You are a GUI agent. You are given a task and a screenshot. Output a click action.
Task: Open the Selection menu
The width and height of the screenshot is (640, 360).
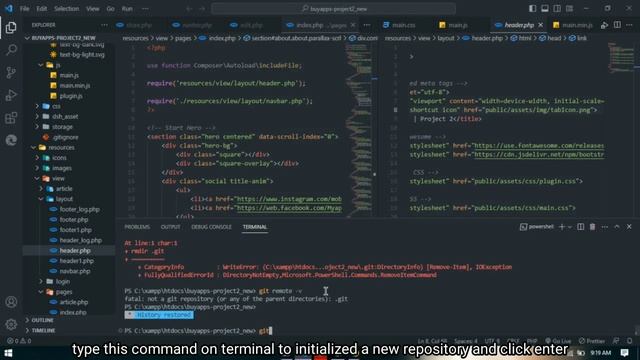pyautogui.click(x=66, y=9)
